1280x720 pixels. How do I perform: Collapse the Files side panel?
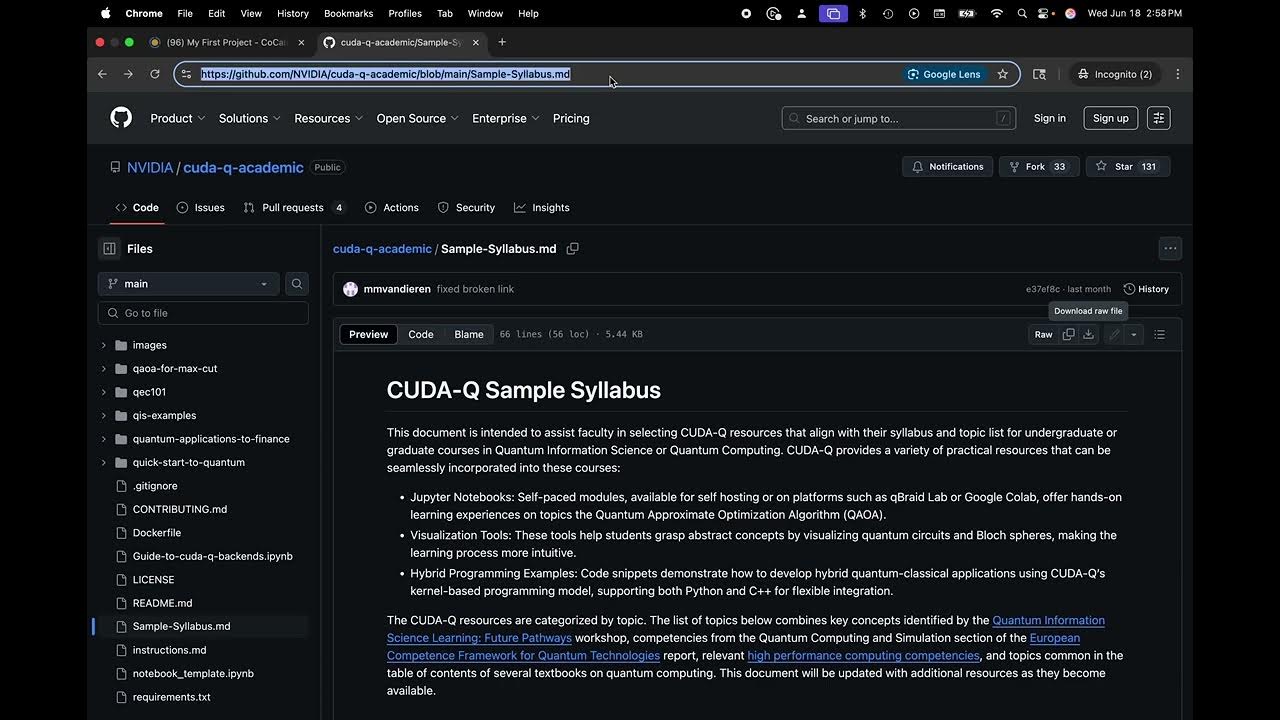click(110, 249)
